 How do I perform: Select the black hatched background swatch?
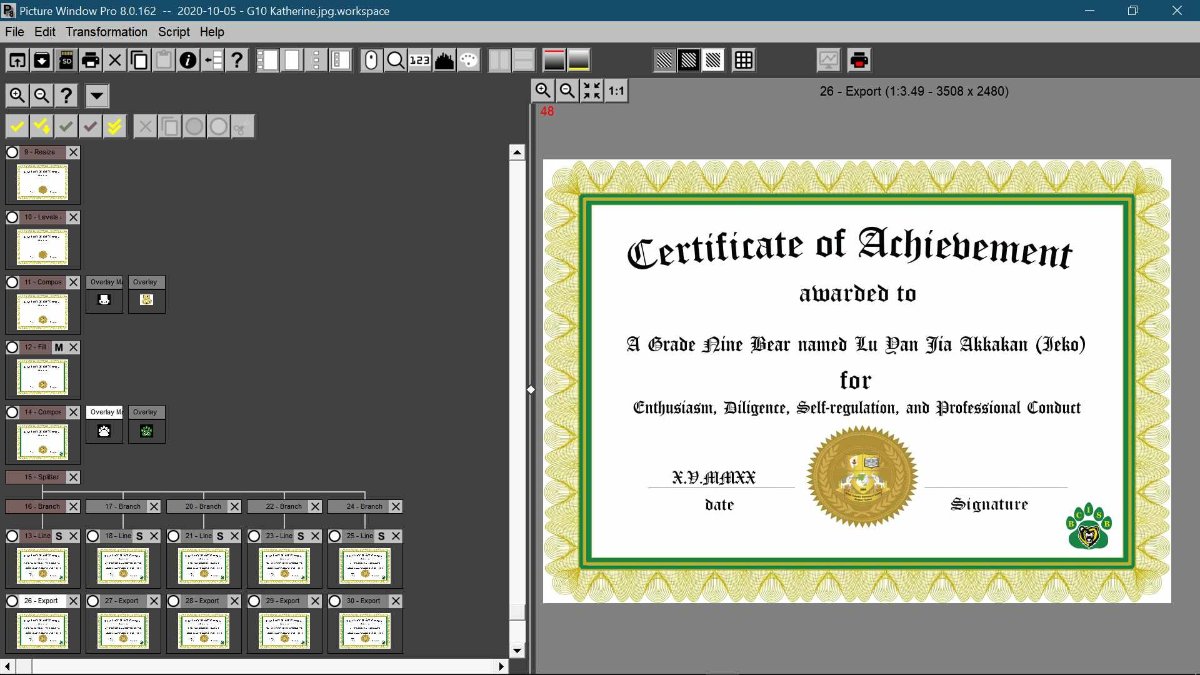point(689,60)
